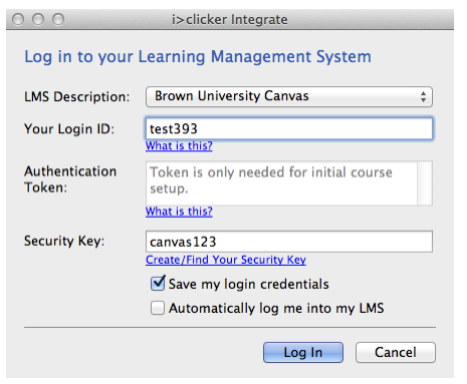Minimize the i>clicker Integrate window
The width and height of the screenshot is (467, 384).
pyautogui.click(x=38, y=19)
